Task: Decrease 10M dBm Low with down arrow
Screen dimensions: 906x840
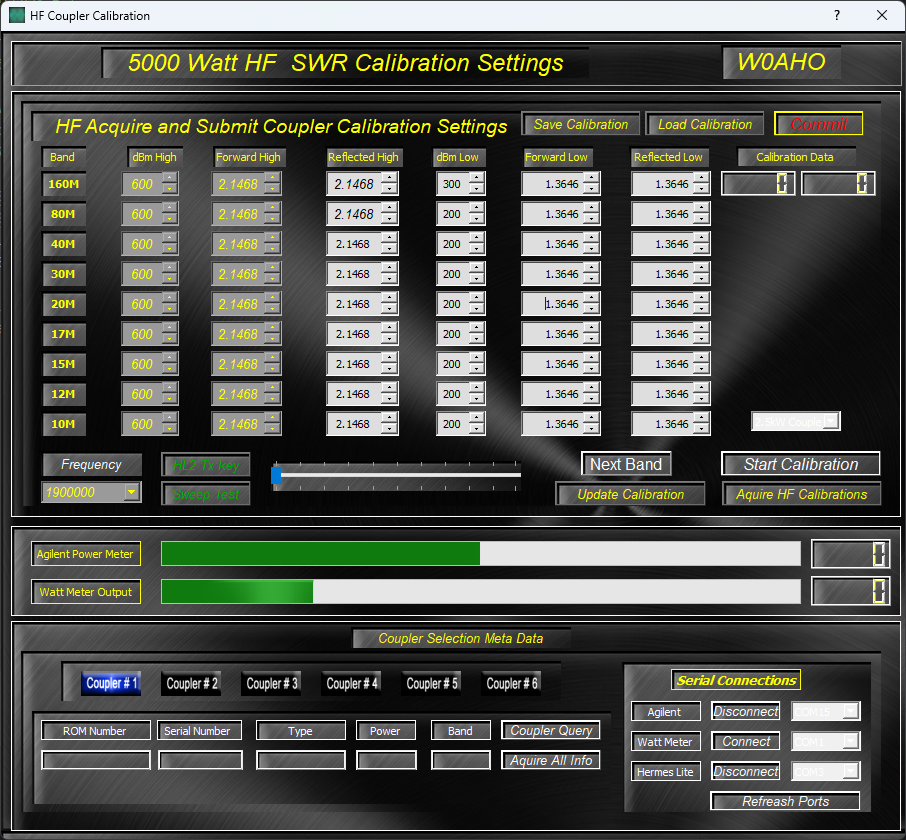Action: click(x=477, y=430)
